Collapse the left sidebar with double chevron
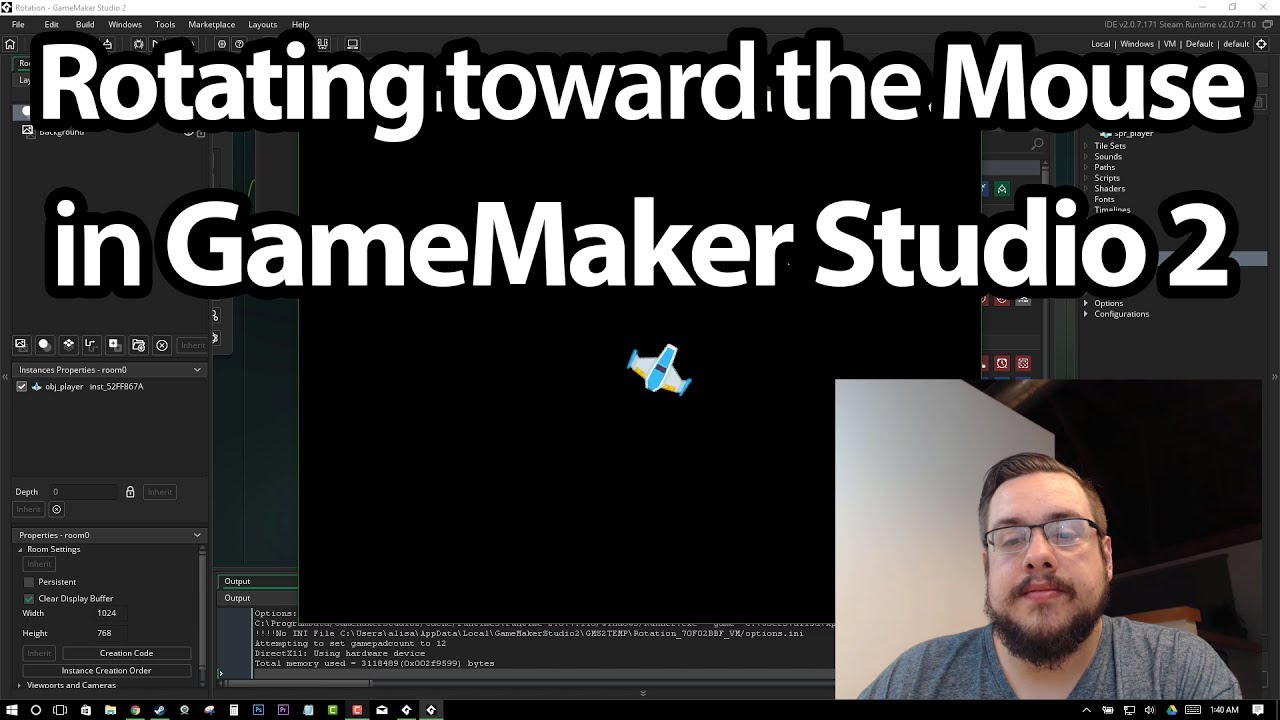This screenshot has height=720, width=1280. pos(5,376)
